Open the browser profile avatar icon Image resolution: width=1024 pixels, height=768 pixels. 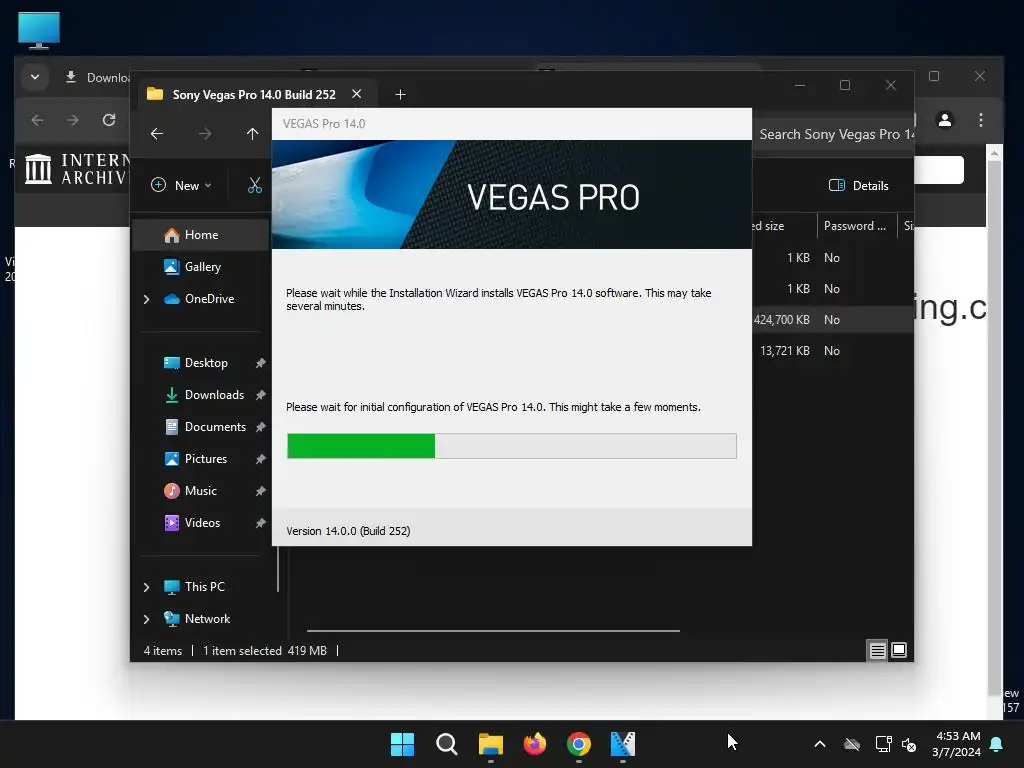(x=945, y=120)
